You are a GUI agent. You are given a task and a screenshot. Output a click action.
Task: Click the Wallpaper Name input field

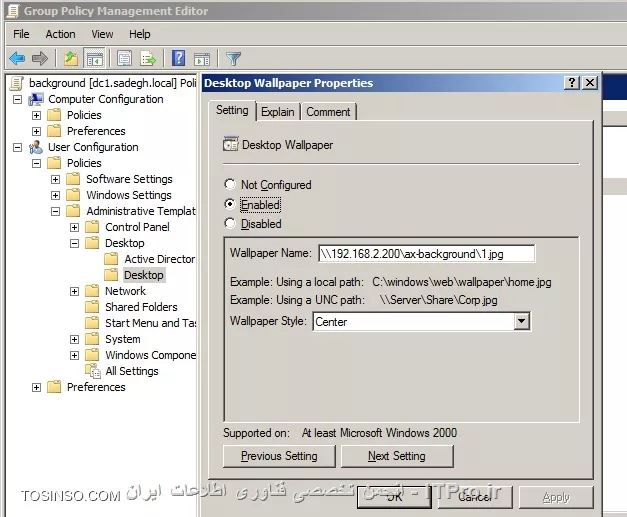[x=427, y=254]
